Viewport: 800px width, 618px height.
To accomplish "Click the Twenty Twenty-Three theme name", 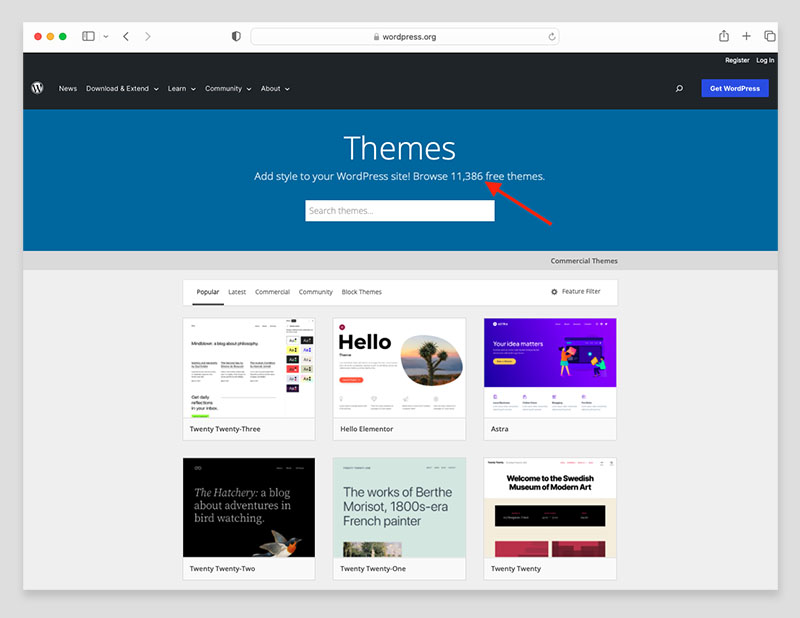I will (x=225, y=429).
